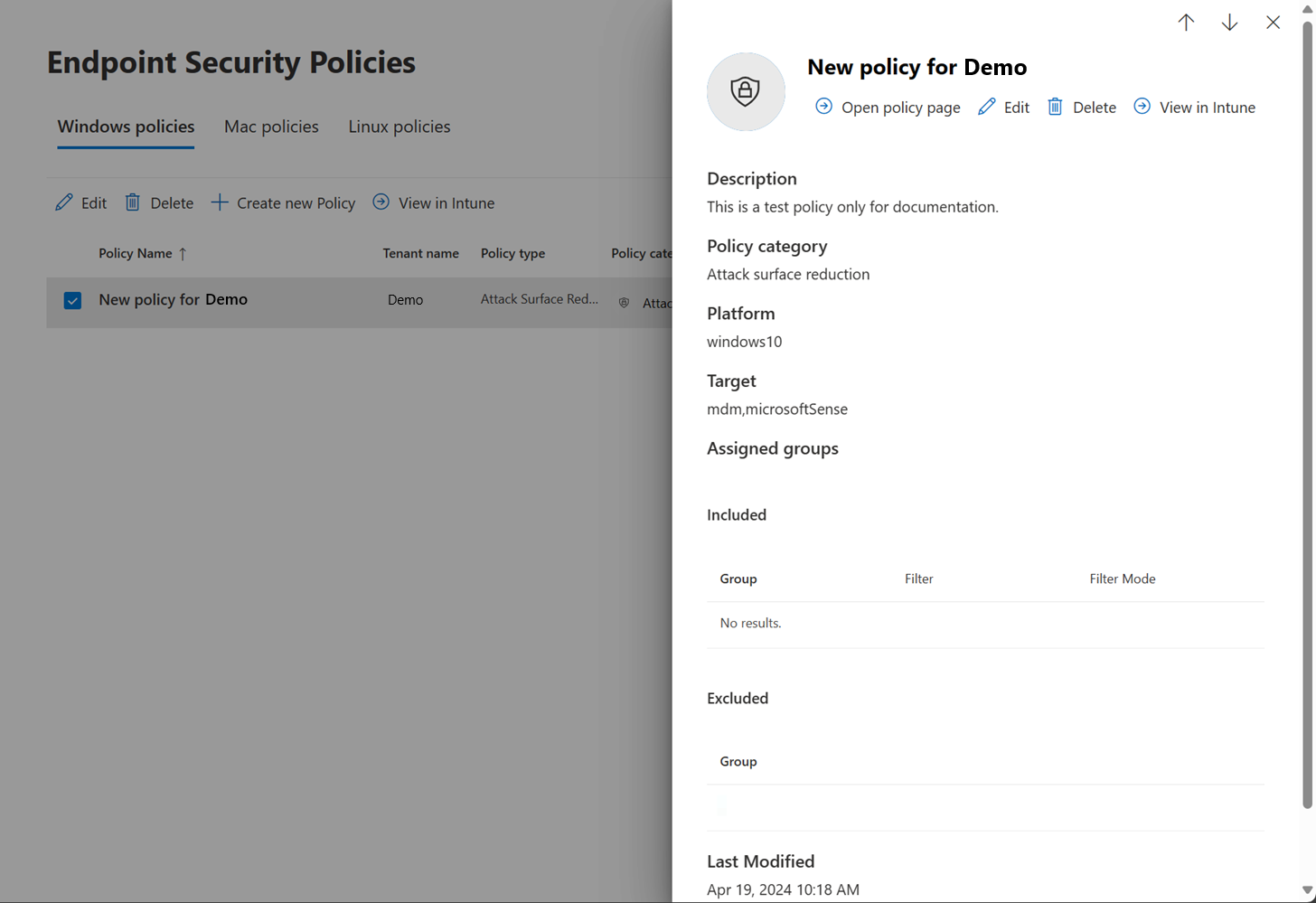Click Edit in the policies list toolbar
The image size is (1316, 903).
(81, 202)
